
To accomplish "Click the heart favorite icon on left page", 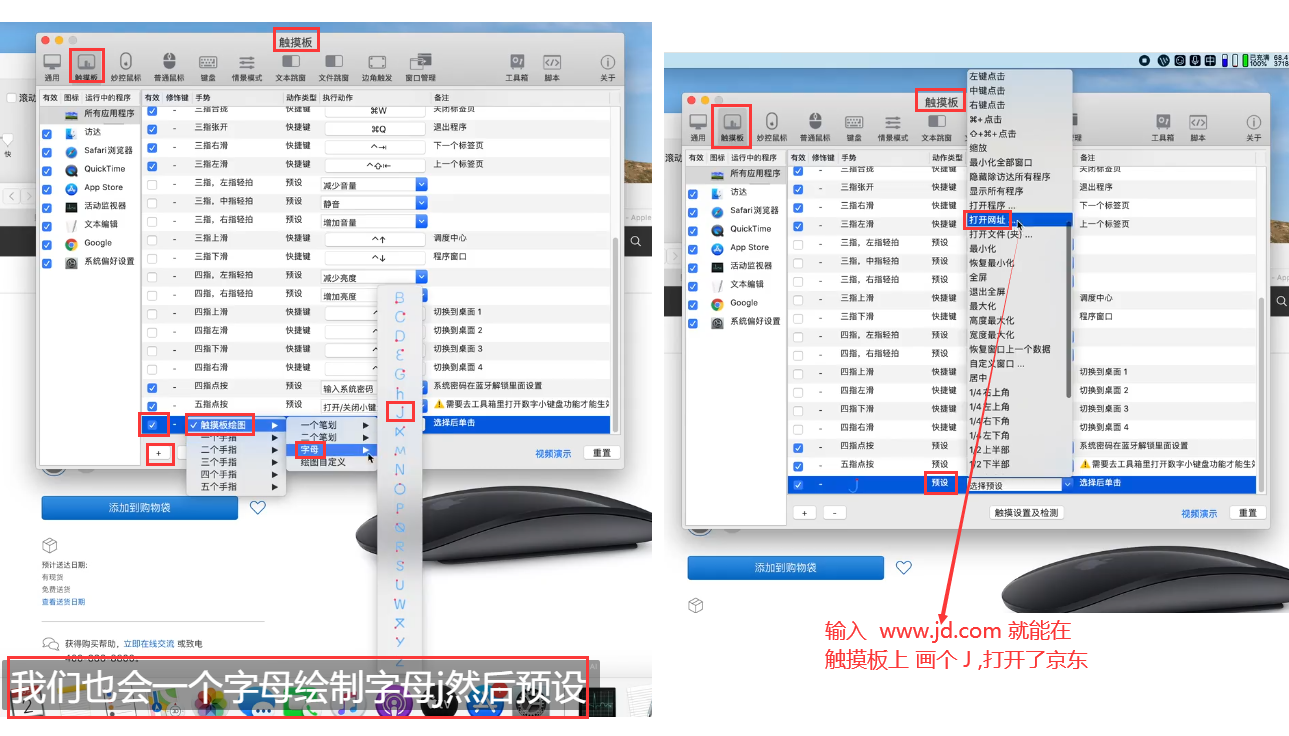I will click(258, 508).
